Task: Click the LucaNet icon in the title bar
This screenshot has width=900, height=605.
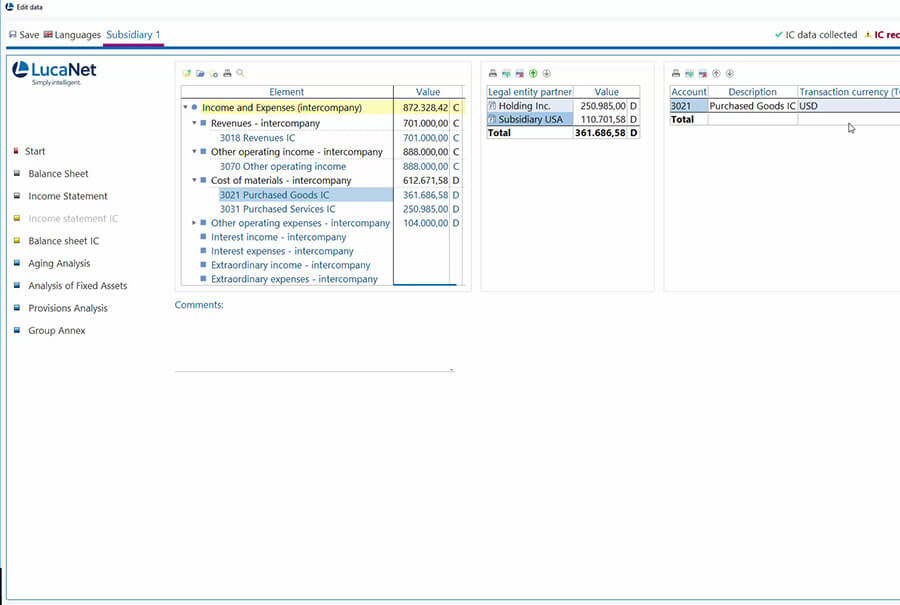Action: click(9, 7)
